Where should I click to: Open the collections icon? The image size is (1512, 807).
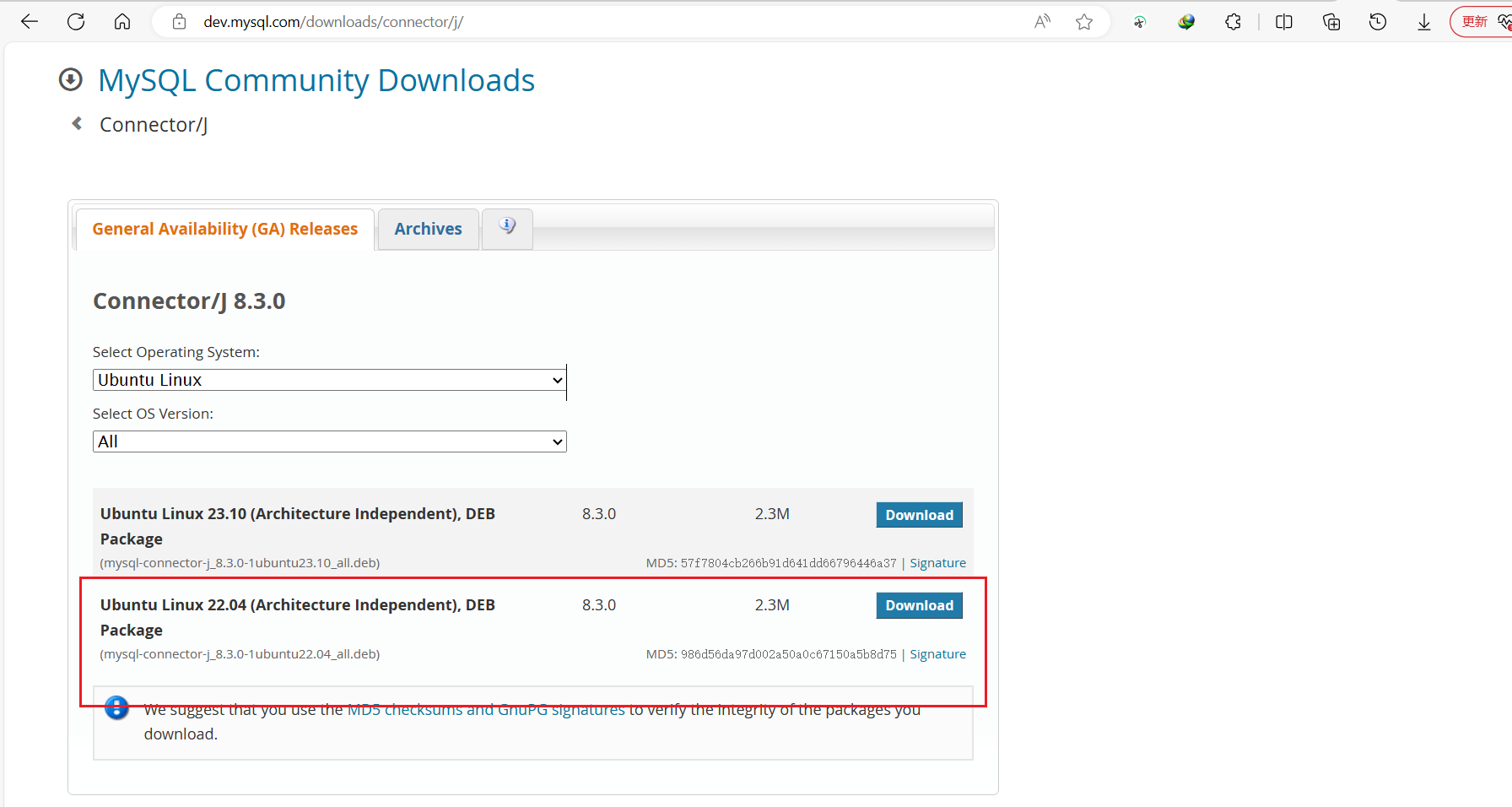click(x=1331, y=22)
